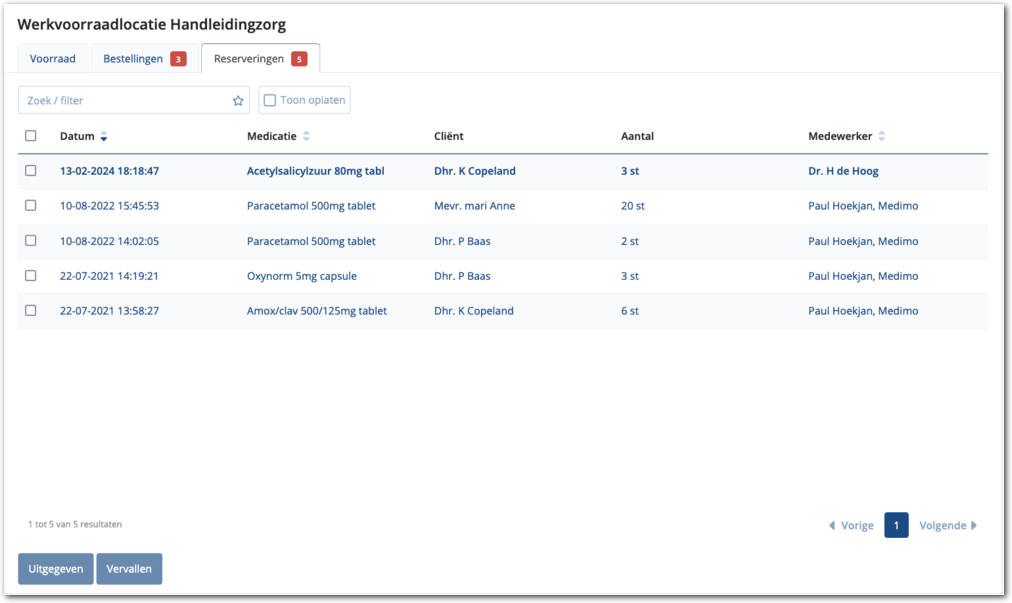Click the star favorite icon in search field
Screen dimensions: 1012x603
click(238, 101)
